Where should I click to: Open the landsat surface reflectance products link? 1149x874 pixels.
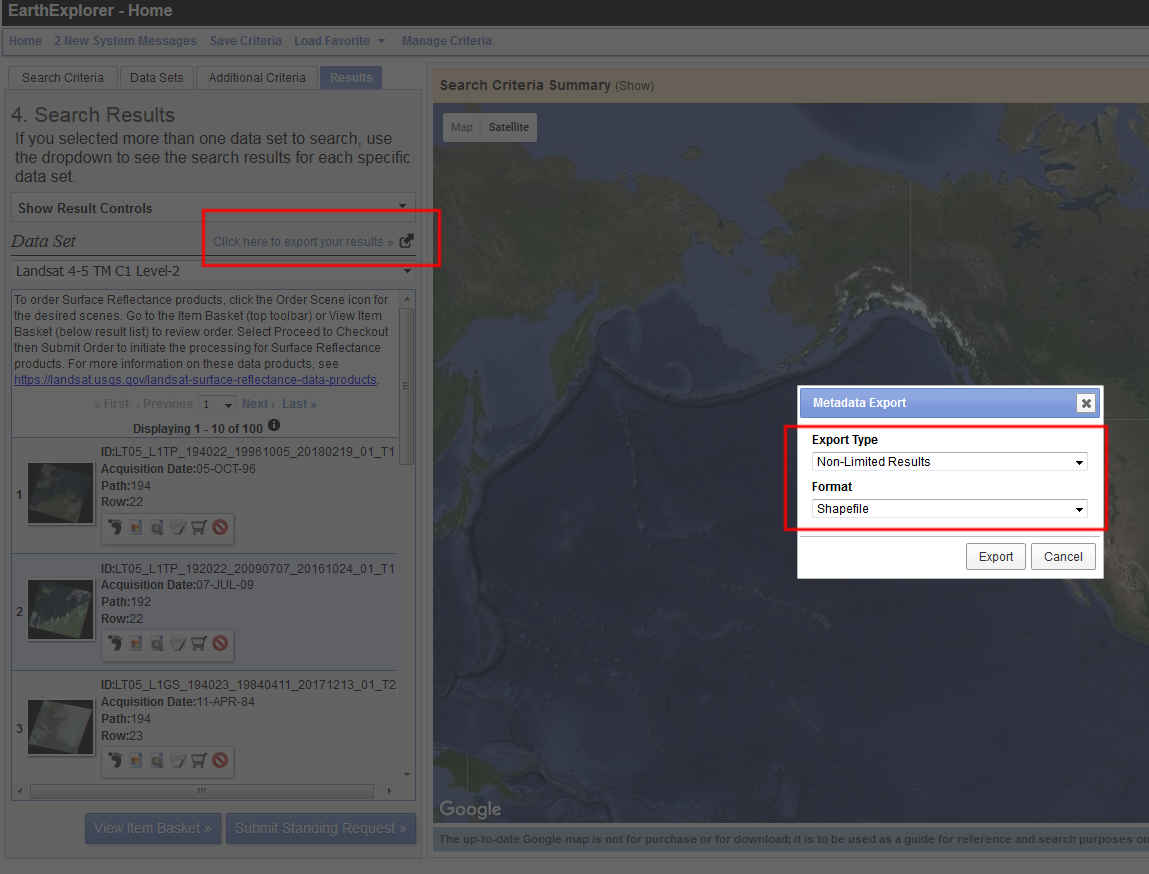(195, 380)
